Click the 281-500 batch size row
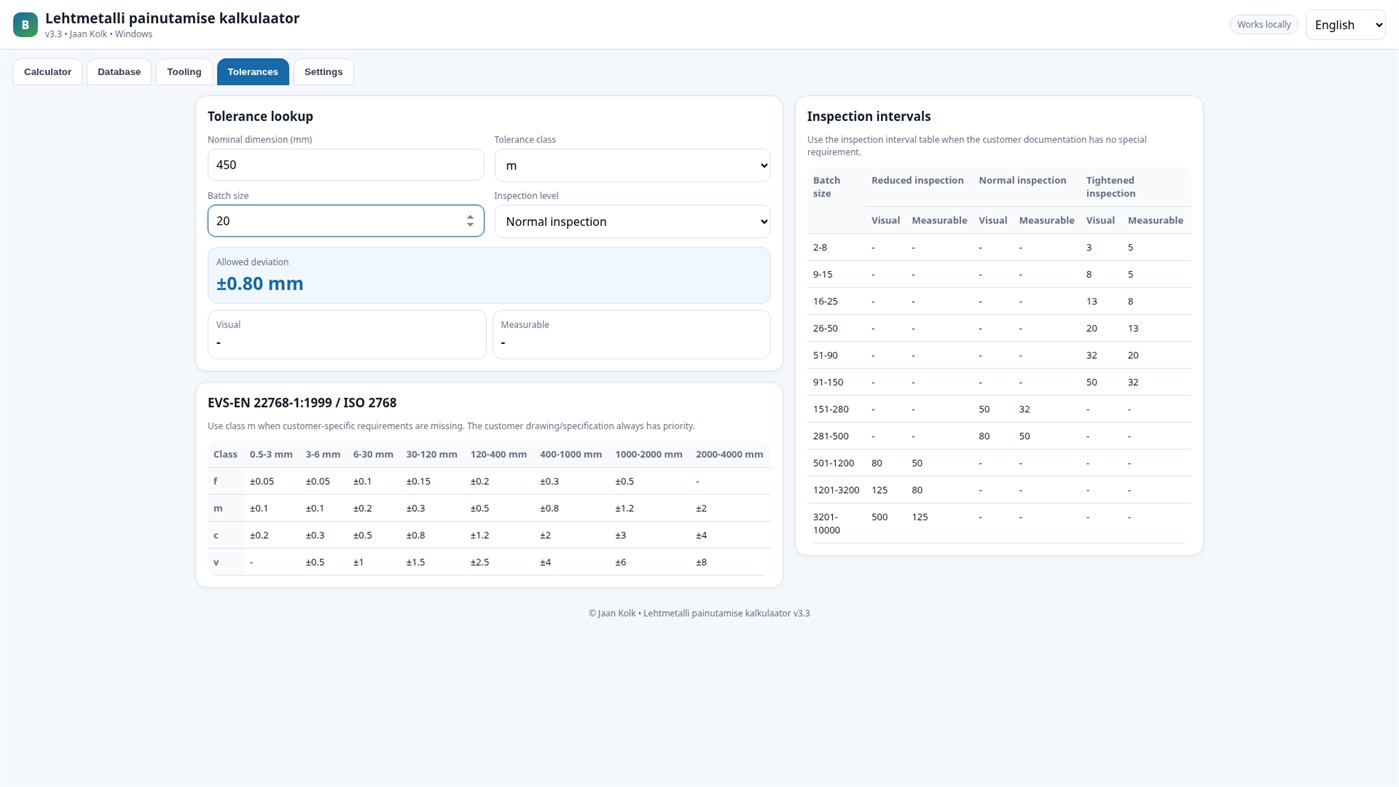 999,436
